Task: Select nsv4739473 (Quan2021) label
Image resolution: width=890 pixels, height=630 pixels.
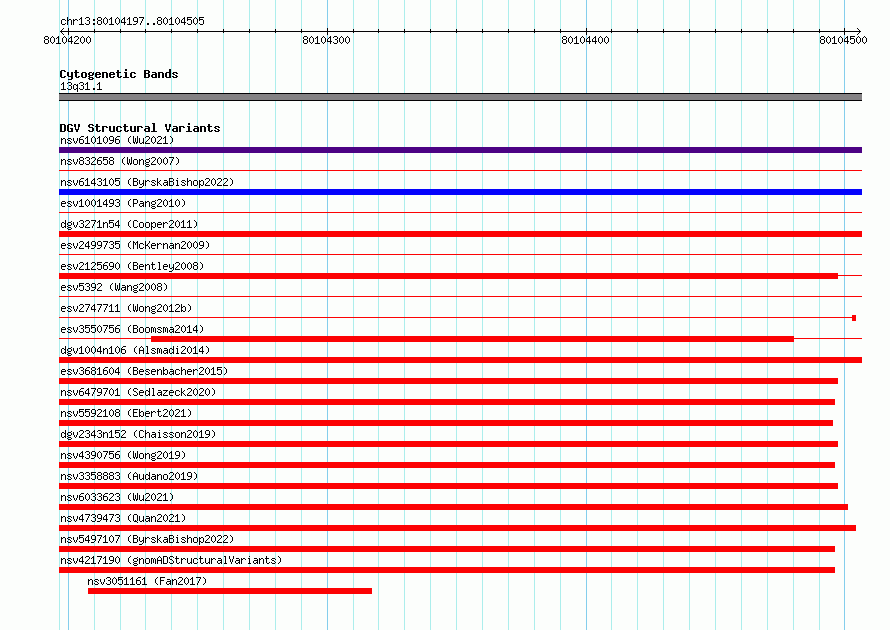Action: (x=123, y=518)
